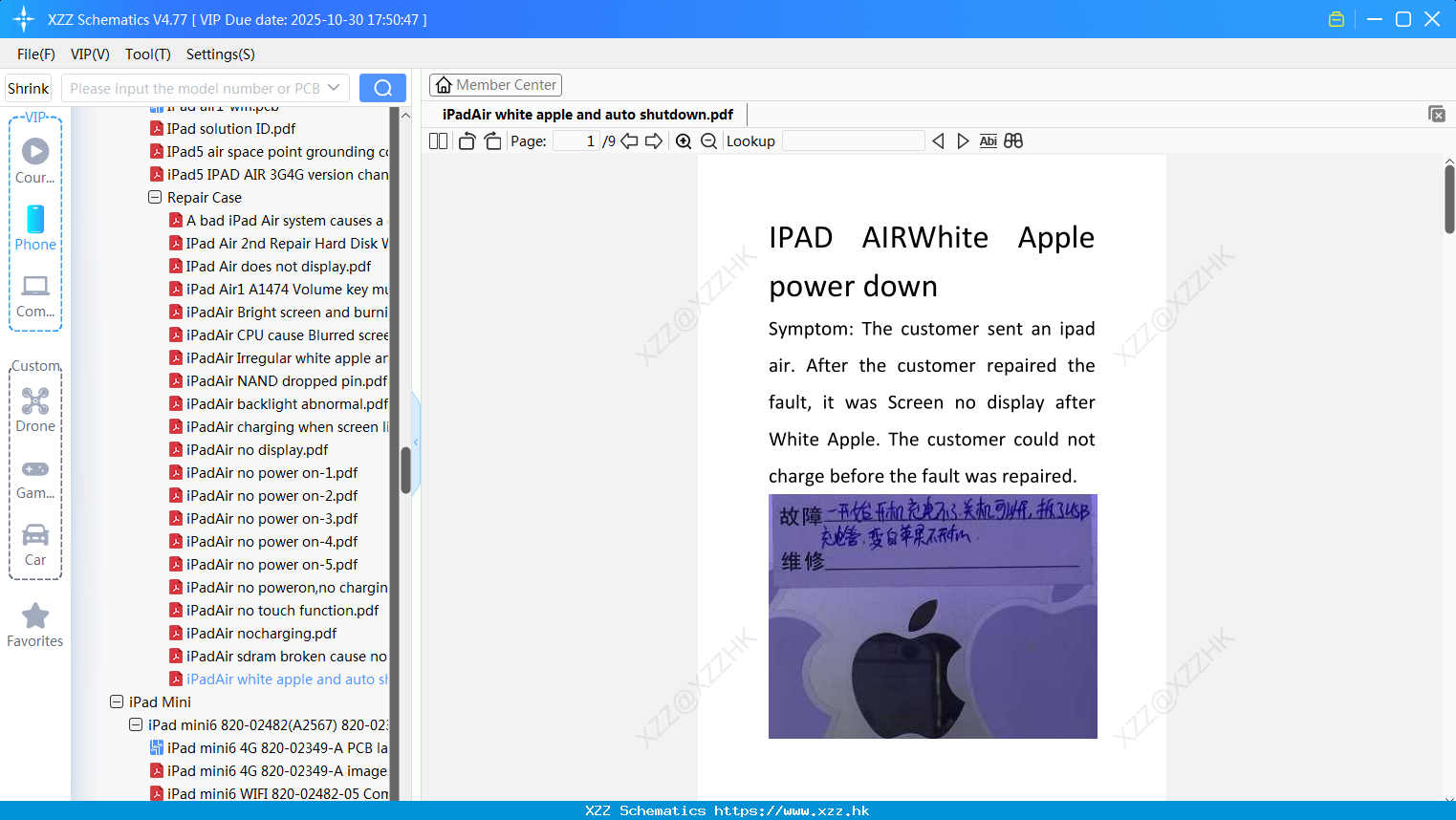The width and height of the screenshot is (1456, 820).
Task: Zoom out of the PDF
Action: [708, 141]
